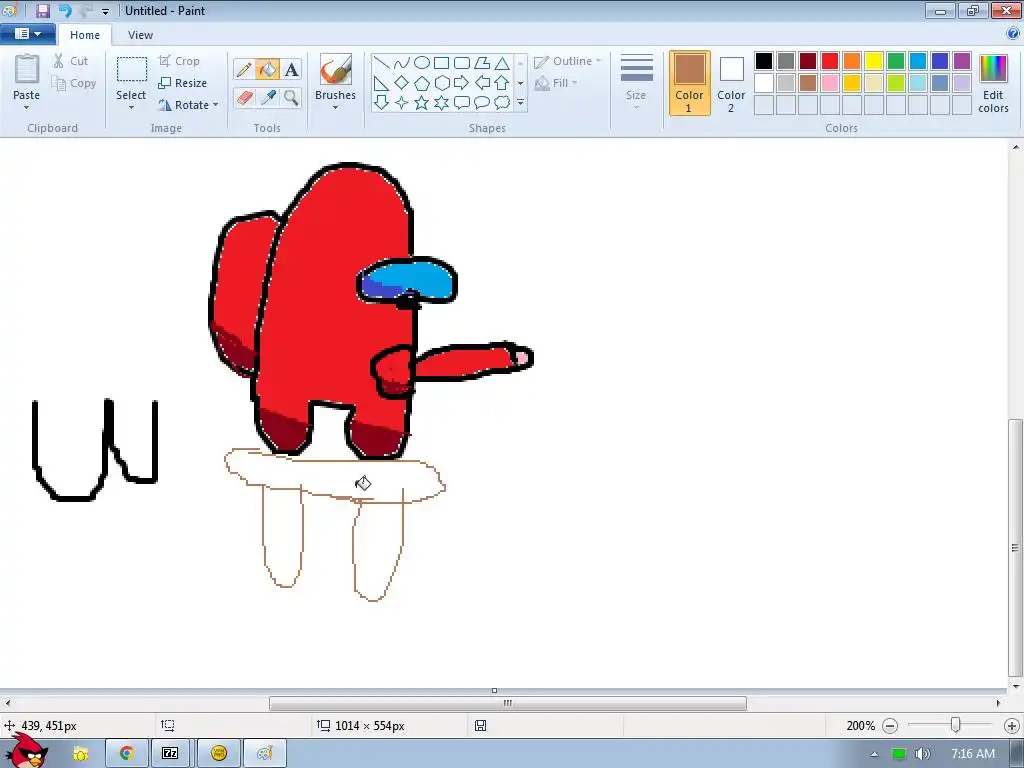Viewport: 1024px width, 768px height.
Task: Click the Copy button
Action: pyautogui.click(x=74, y=83)
